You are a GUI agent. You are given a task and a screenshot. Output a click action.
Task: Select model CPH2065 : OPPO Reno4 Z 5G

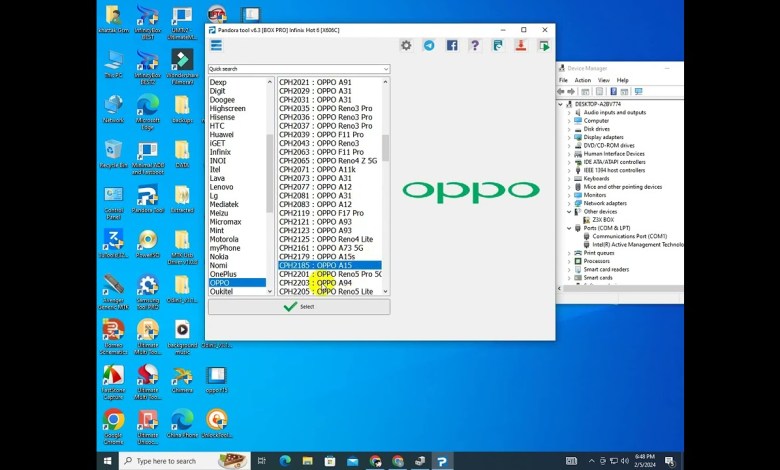click(x=328, y=161)
